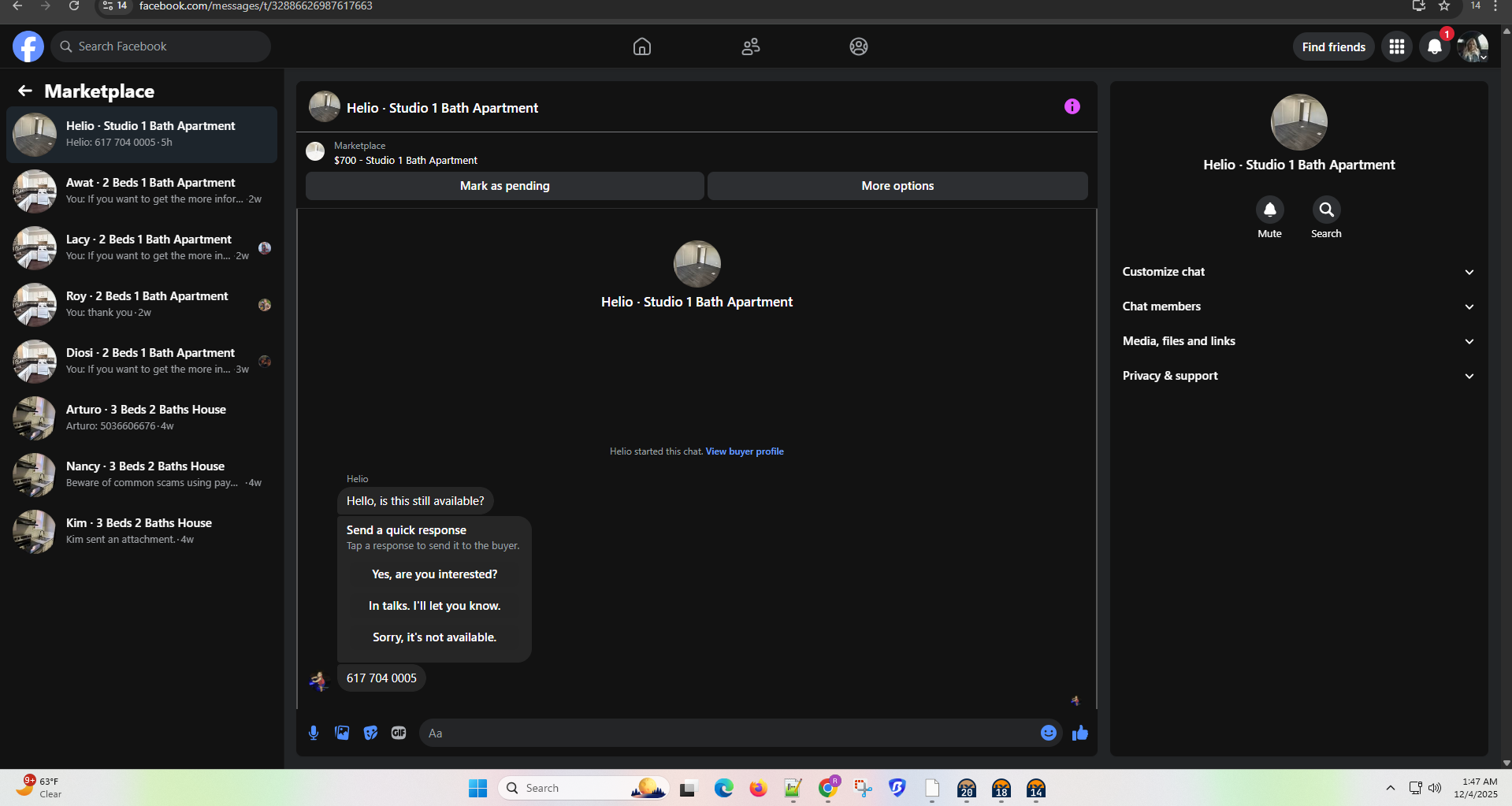The width and height of the screenshot is (1512, 806).
Task: Open Firefox from taskbar
Action: [x=758, y=788]
